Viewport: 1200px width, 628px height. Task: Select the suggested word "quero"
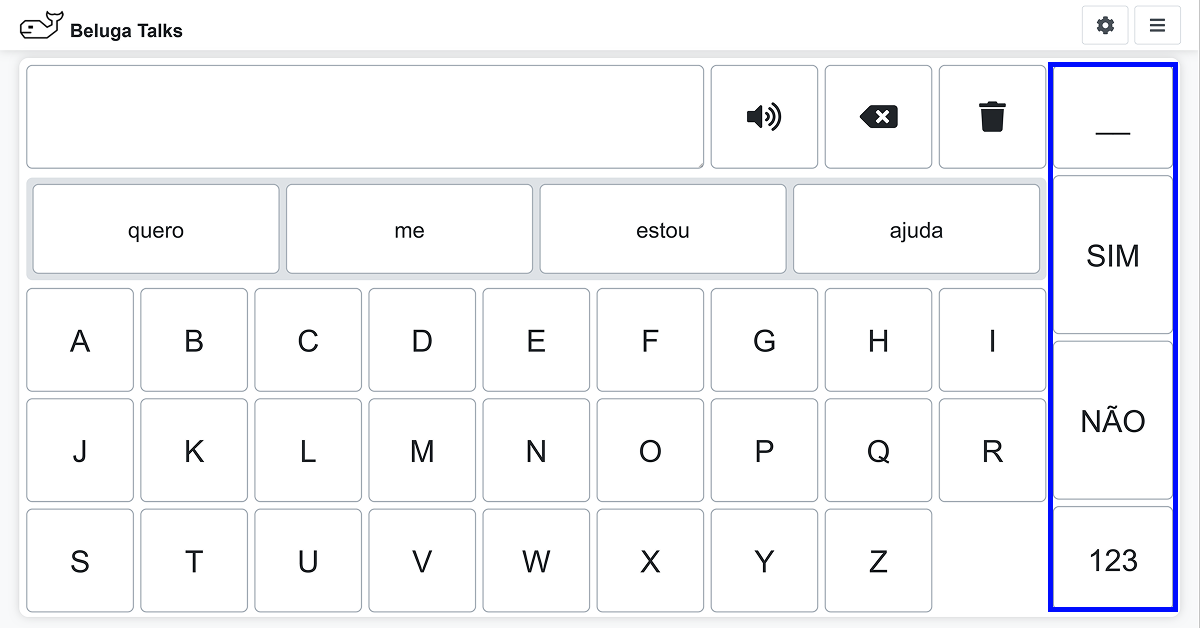(x=156, y=231)
